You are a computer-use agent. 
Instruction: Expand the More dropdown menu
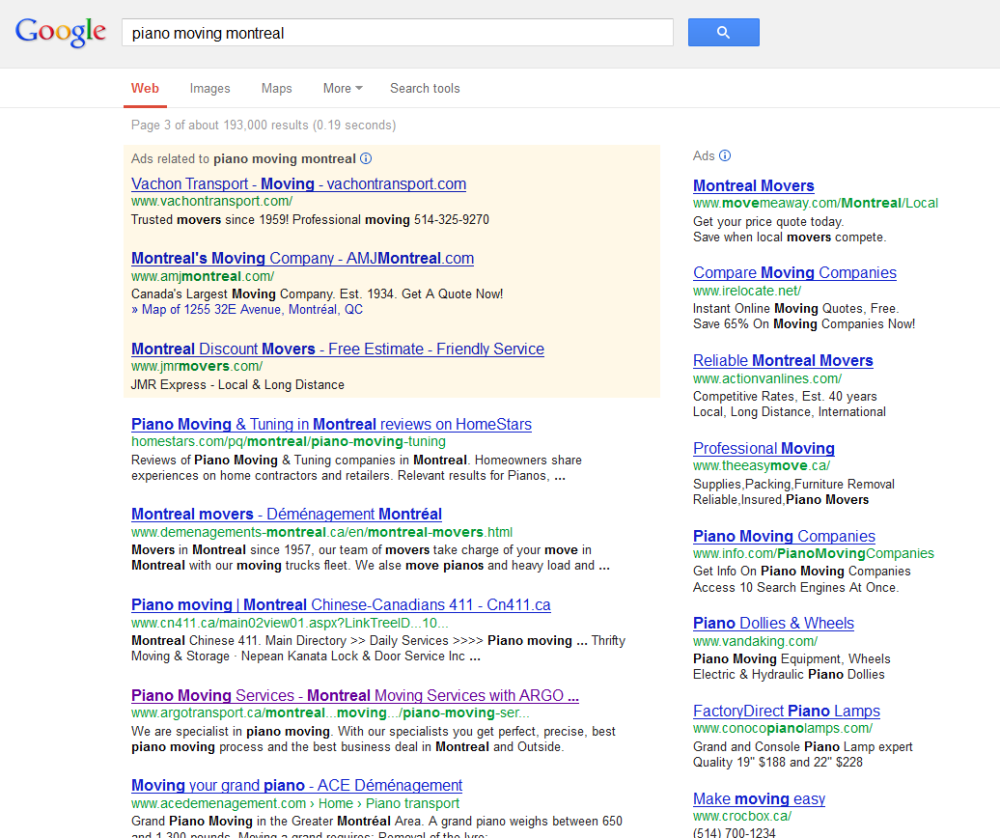click(342, 88)
